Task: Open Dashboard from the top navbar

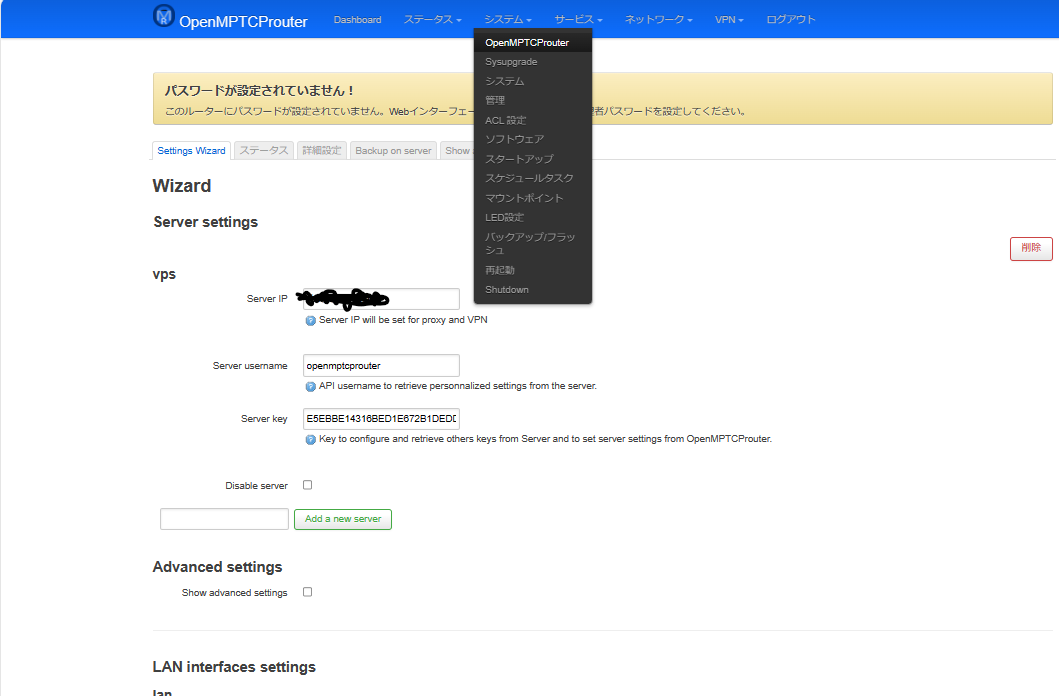Action: tap(357, 20)
